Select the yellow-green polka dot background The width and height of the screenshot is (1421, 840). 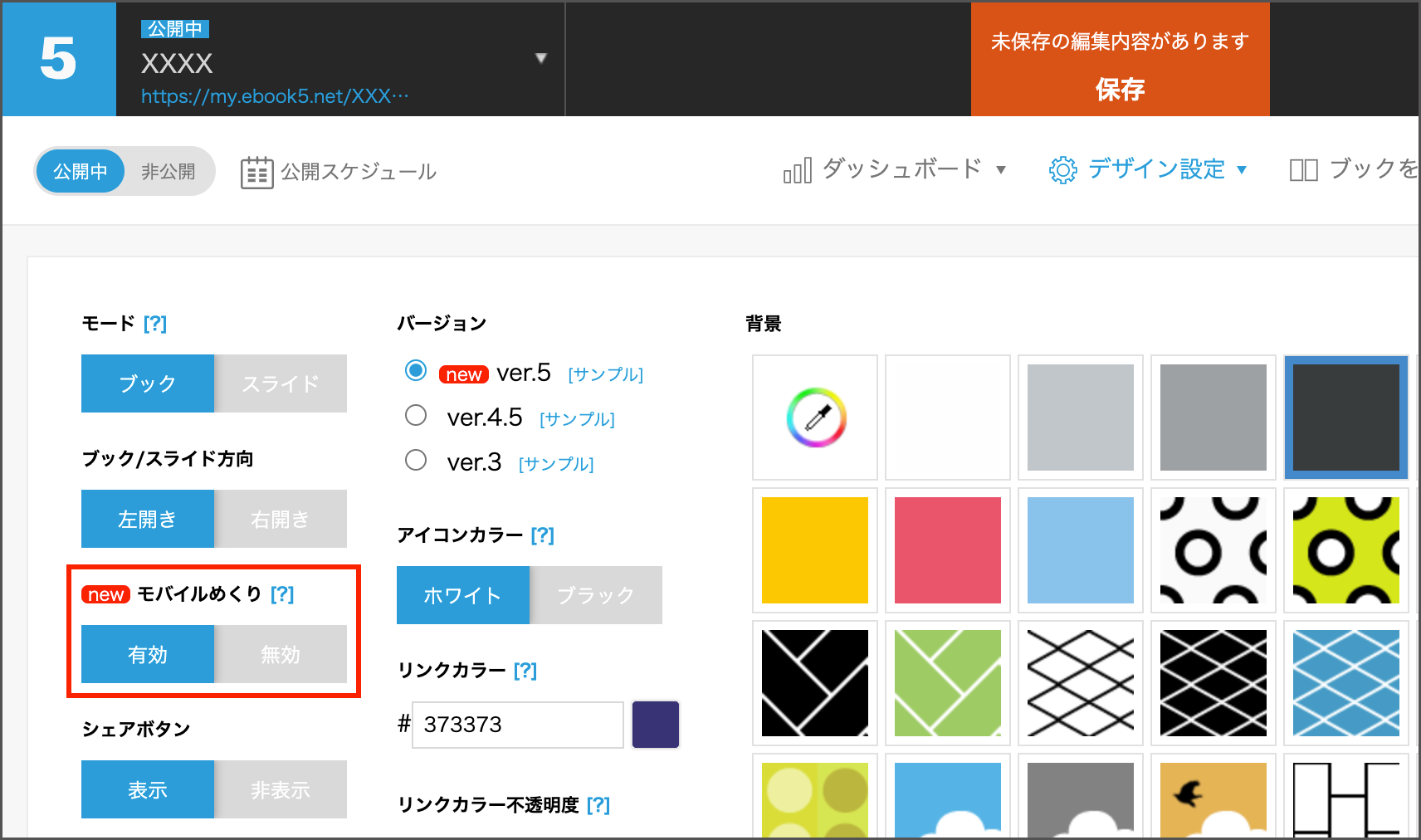(x=815, y=798)
